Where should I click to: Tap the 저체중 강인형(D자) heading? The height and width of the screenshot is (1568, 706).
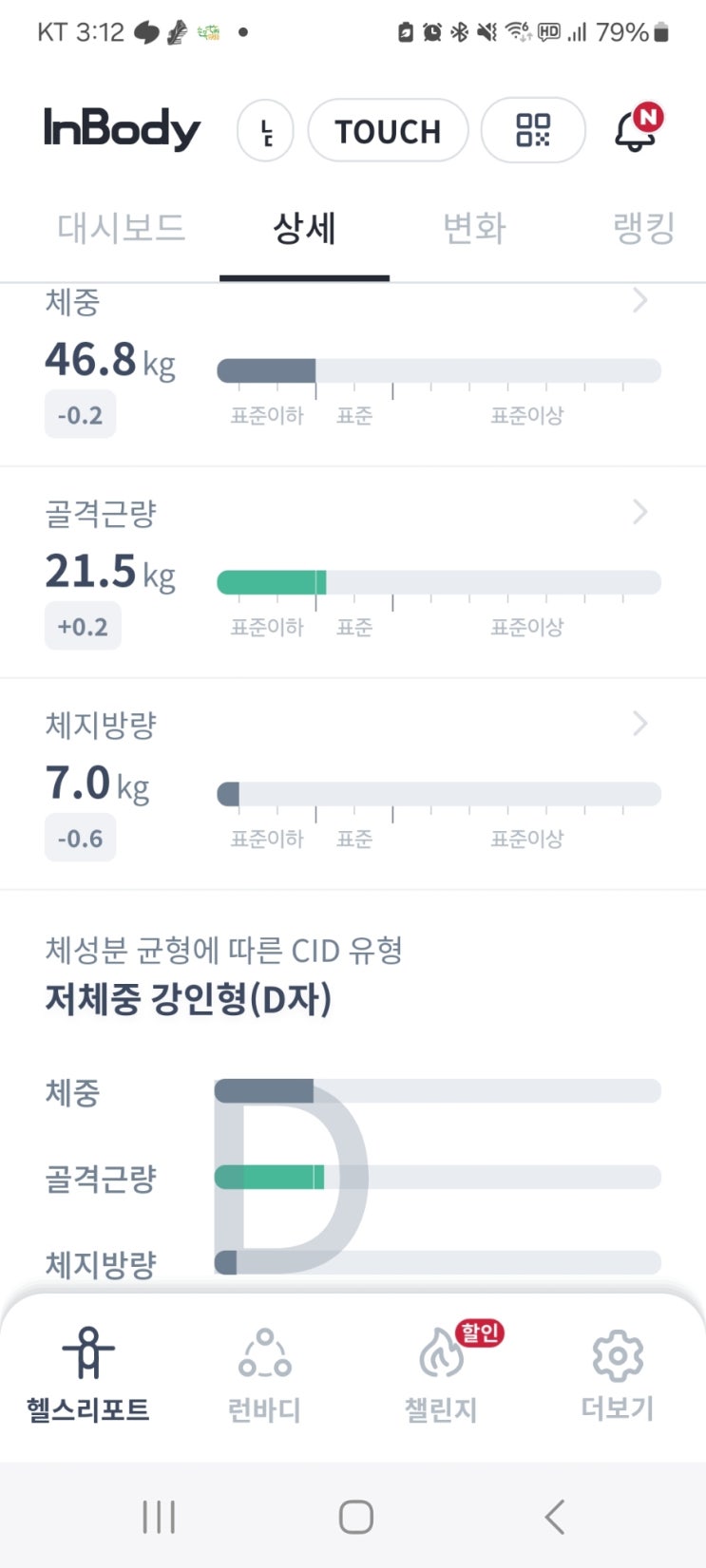[188, 999]
